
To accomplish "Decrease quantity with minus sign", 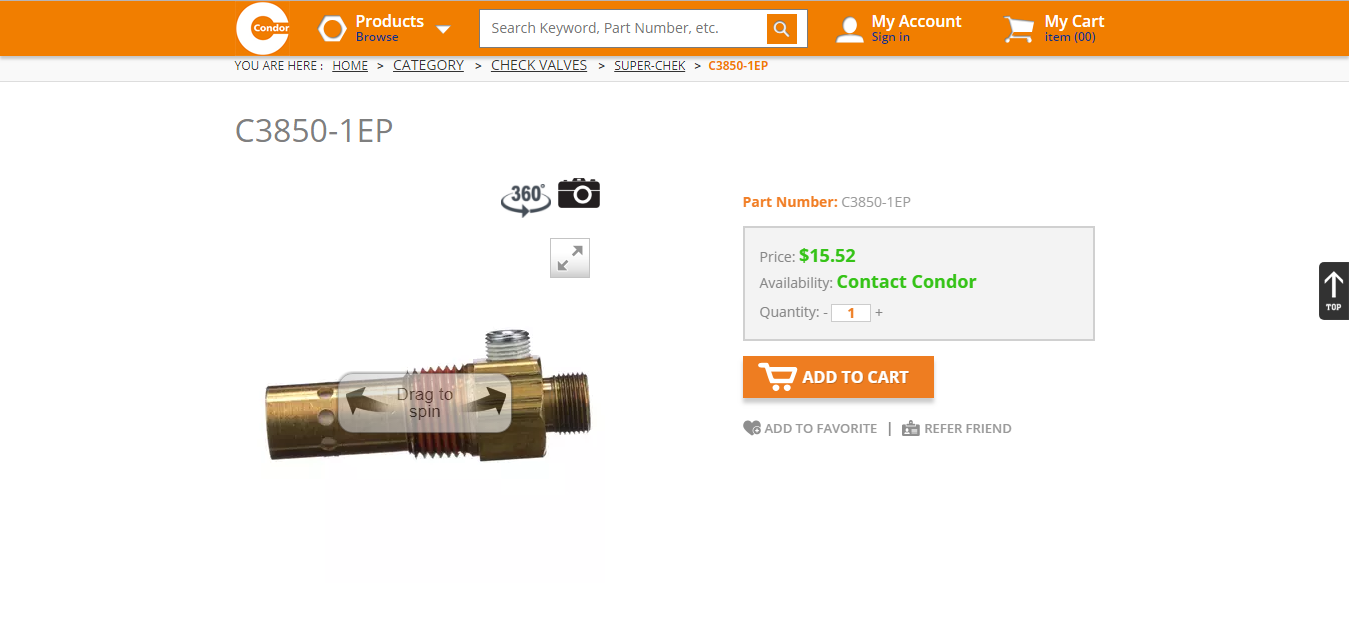I will pyautogui.click(x=825, y=313).
